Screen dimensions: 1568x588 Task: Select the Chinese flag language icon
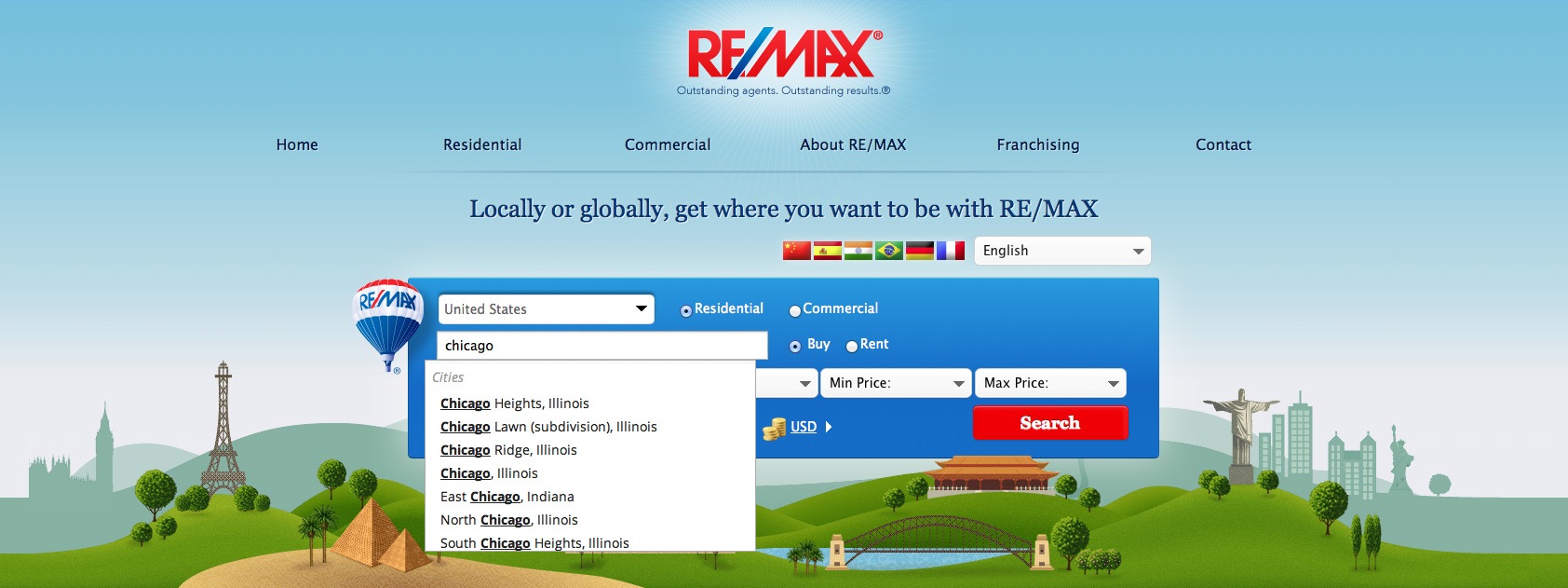(x=796, y=251)
